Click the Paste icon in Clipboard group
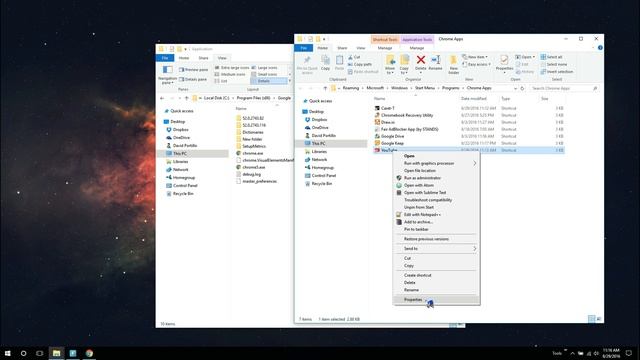This screenshot has height=360, width=640. point(339,60)
